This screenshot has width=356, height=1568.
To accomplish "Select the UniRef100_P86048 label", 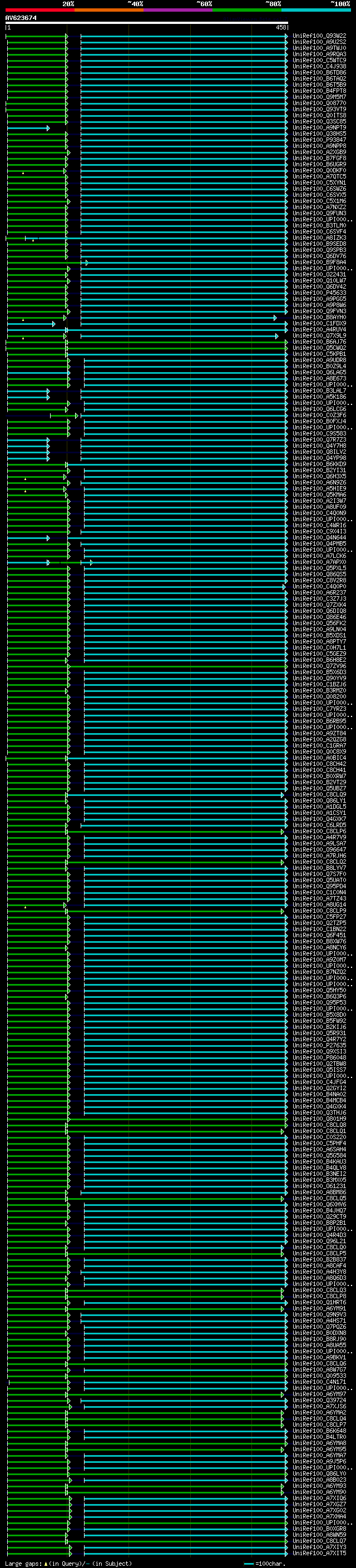I will click(x=319, y=1058).
